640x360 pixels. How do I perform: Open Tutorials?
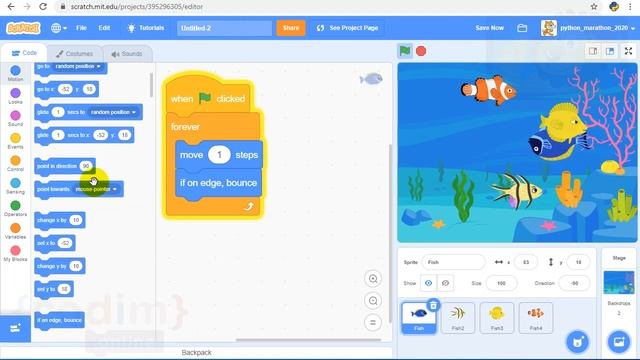coord(146,28)
